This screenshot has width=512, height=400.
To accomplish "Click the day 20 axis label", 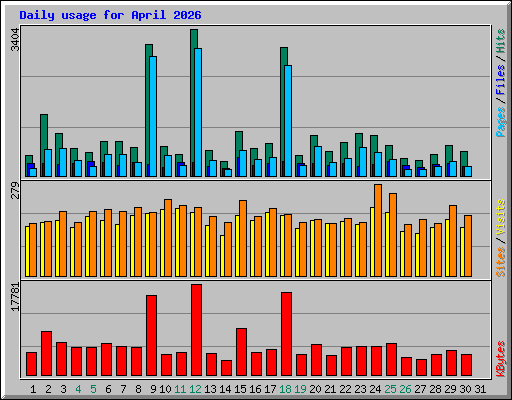I will click(315, 389).
